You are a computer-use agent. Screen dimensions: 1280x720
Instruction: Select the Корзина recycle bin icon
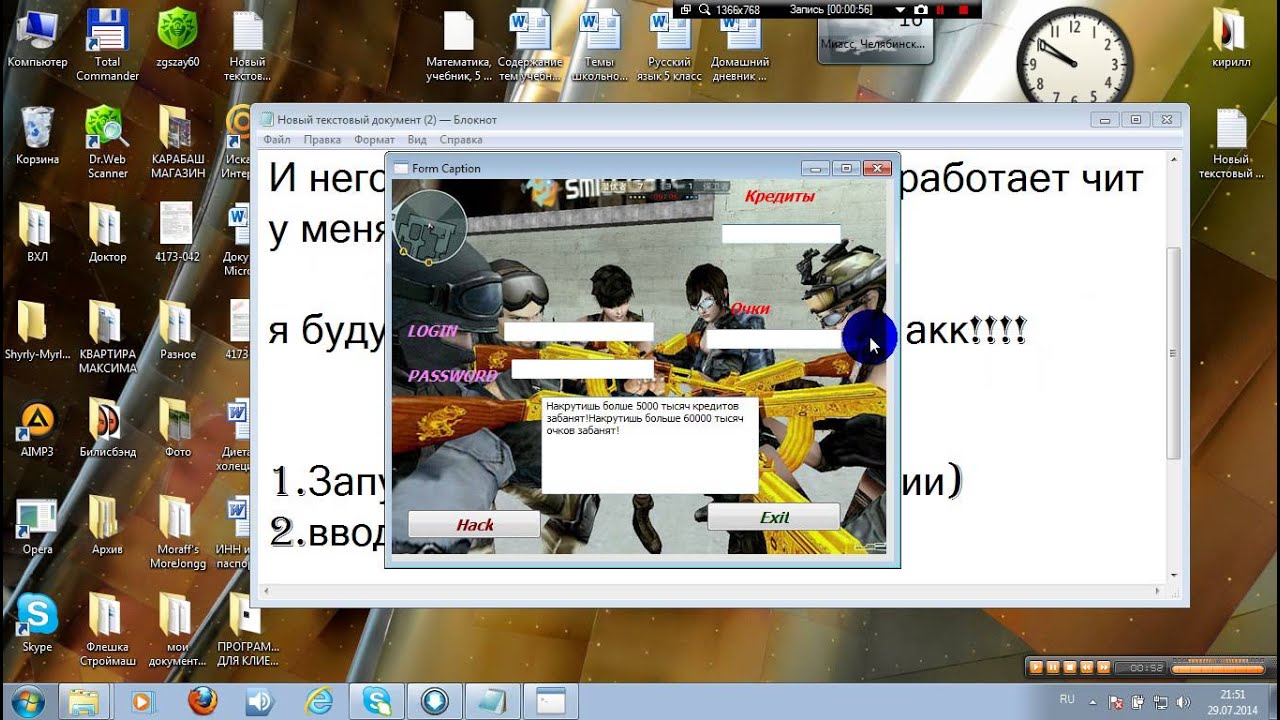pyautogui.click(x=37, y=135)
